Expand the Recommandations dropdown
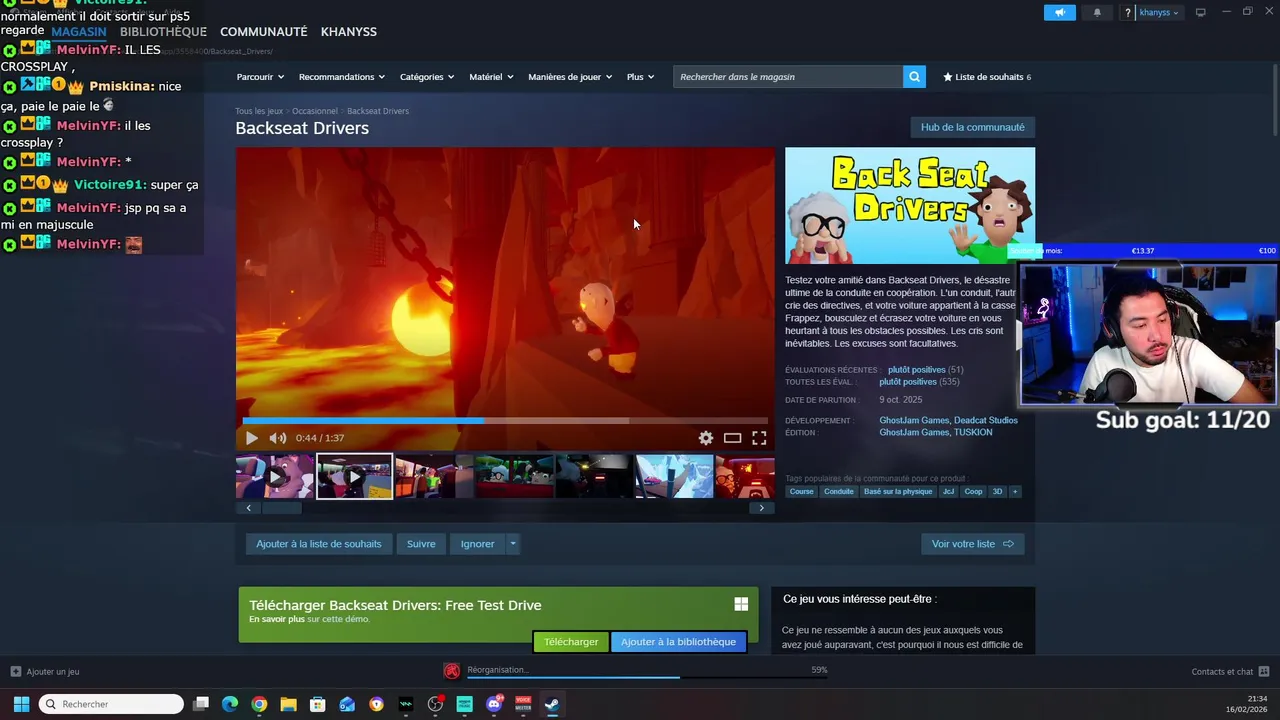This screenshot has width=1280, height=720. [x=342, y=77]
